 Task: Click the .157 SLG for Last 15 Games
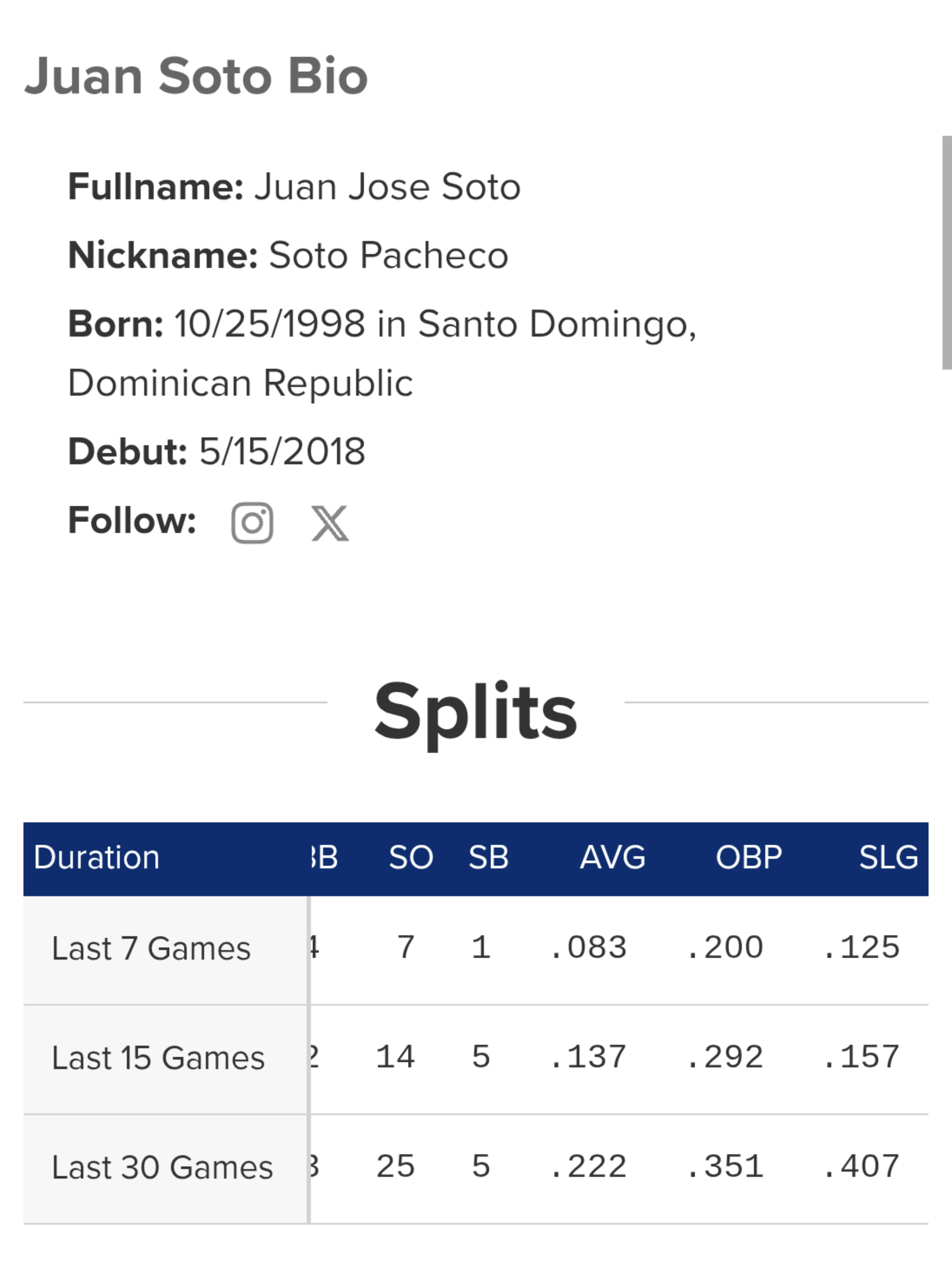pyautogui.click(x=862, y=1057)
